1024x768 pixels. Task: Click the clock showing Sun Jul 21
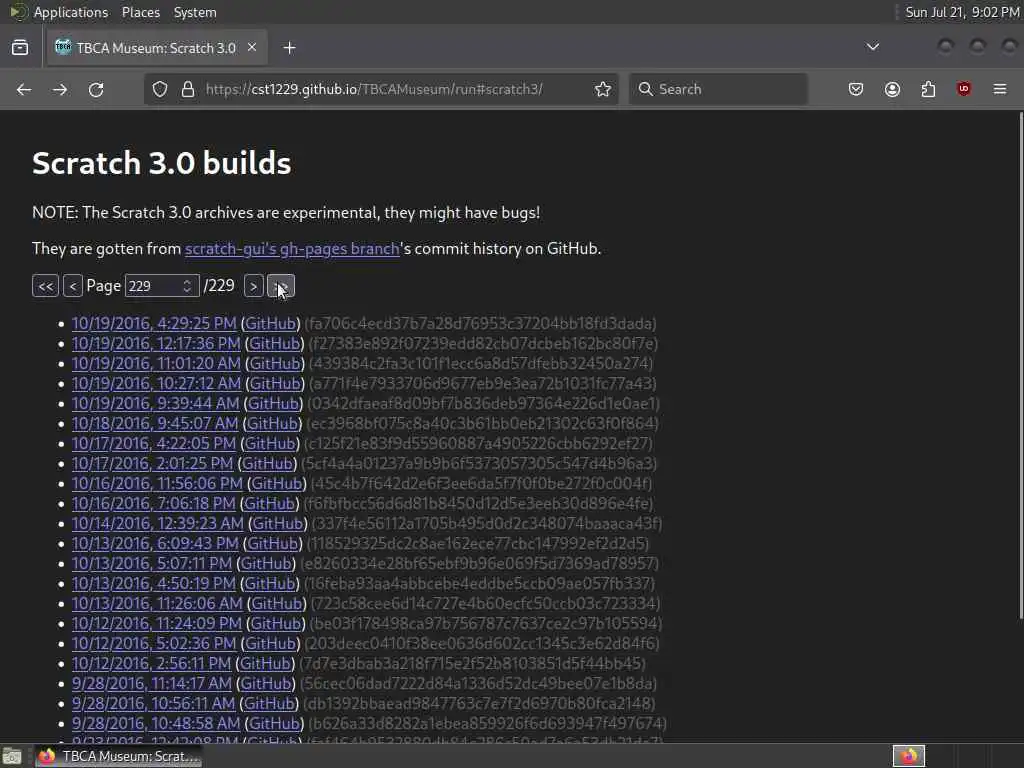tap(962, 12)
